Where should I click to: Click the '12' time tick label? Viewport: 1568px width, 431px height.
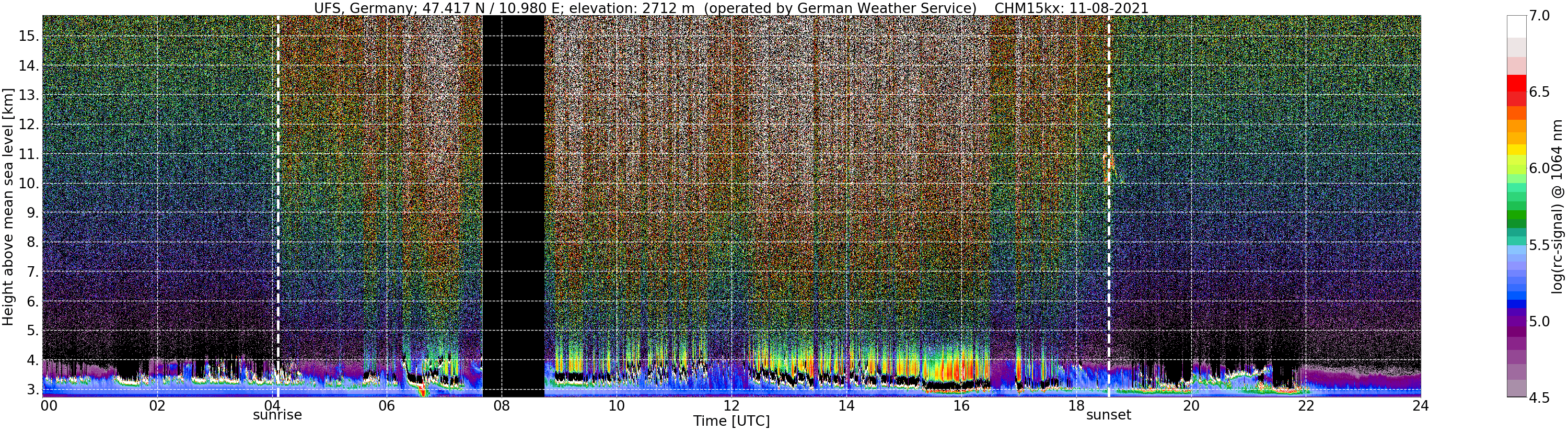731,405
